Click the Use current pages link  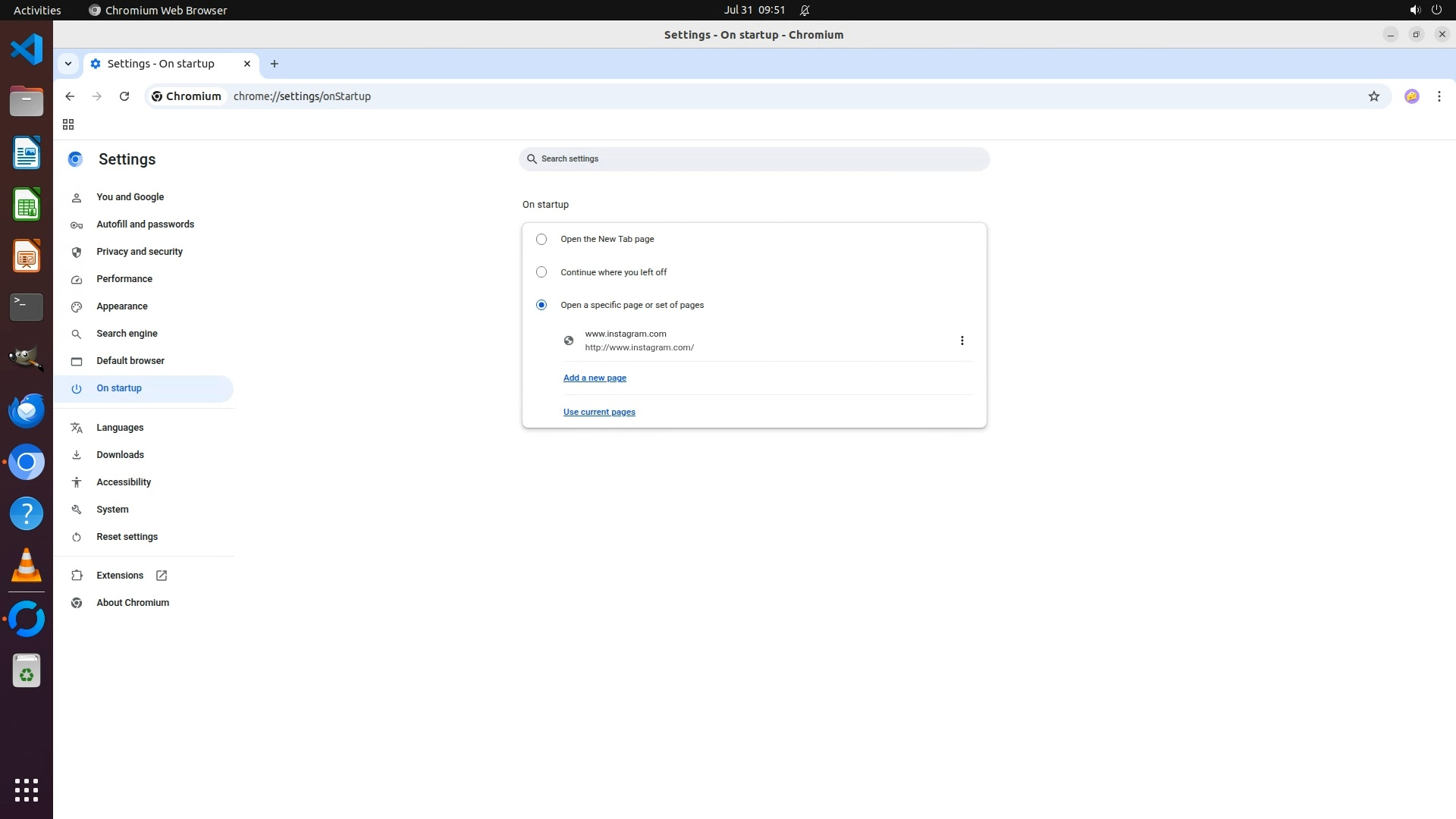click(x=599, y=412)
